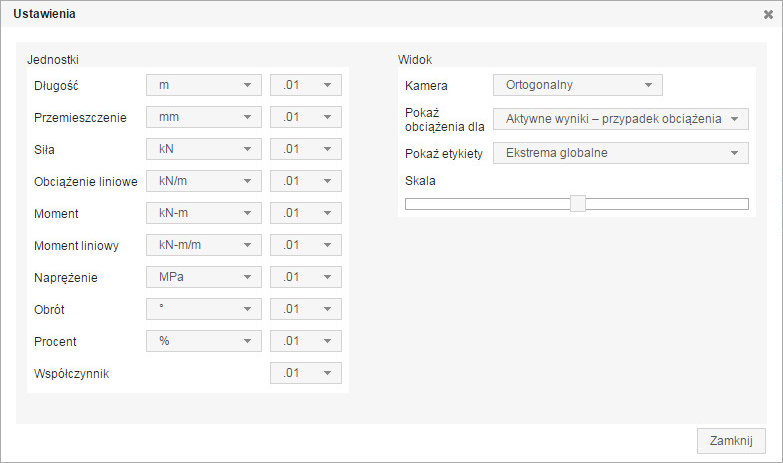Open the Obrót unit dropdown
This screenshot has width=783, height=463.
204,309
